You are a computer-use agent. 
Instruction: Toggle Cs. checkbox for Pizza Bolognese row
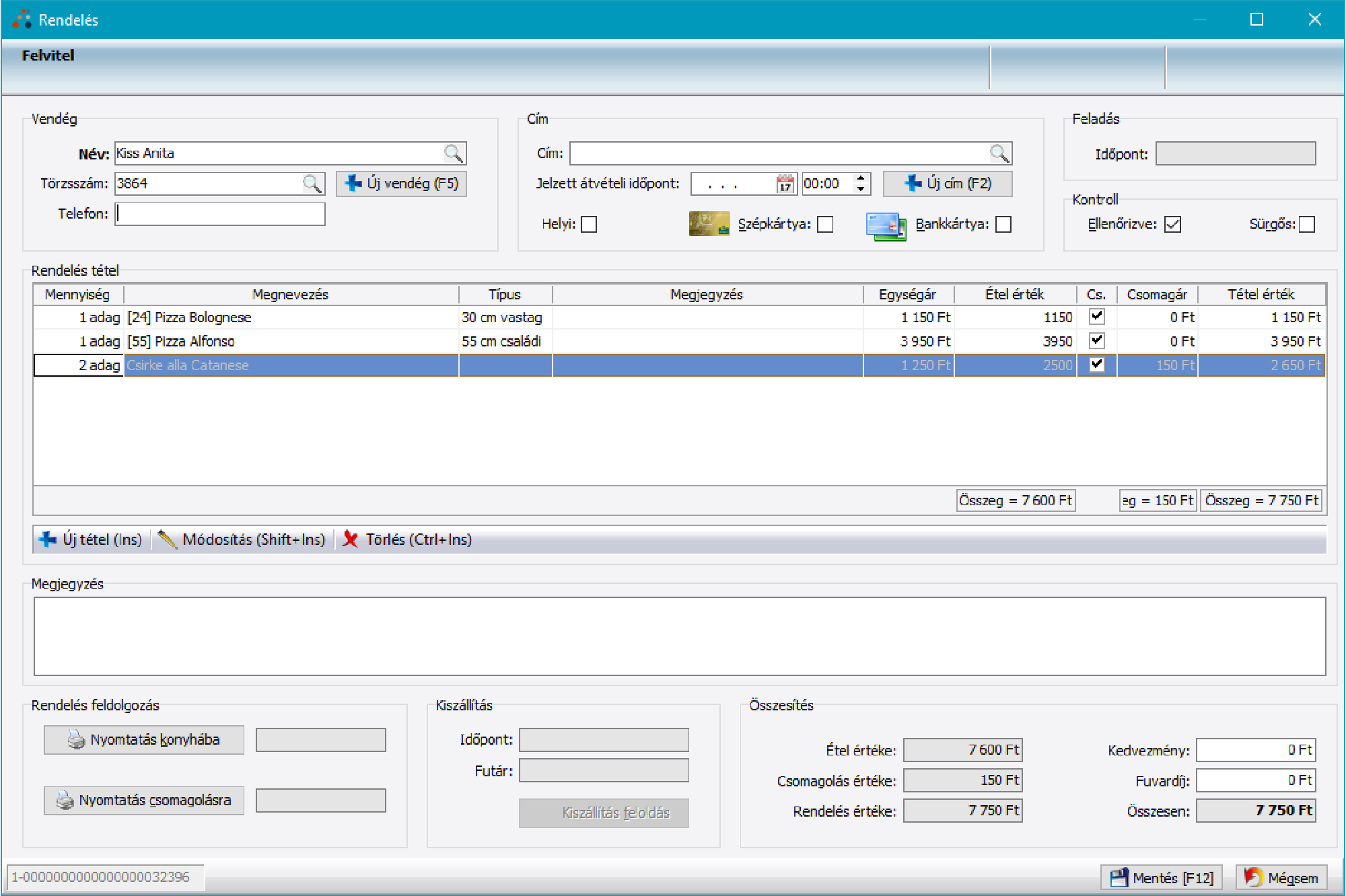[1097, 316]
